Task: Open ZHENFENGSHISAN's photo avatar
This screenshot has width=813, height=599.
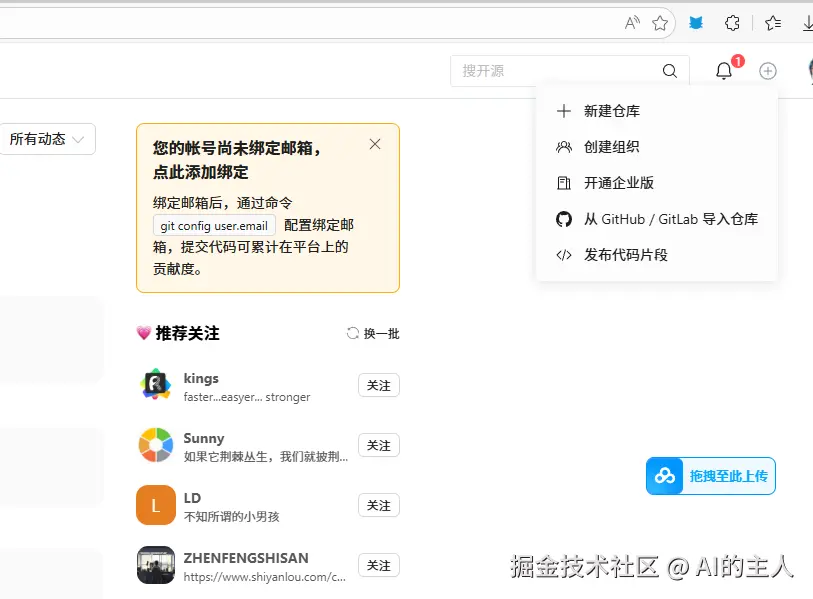Action: (156, 565)
